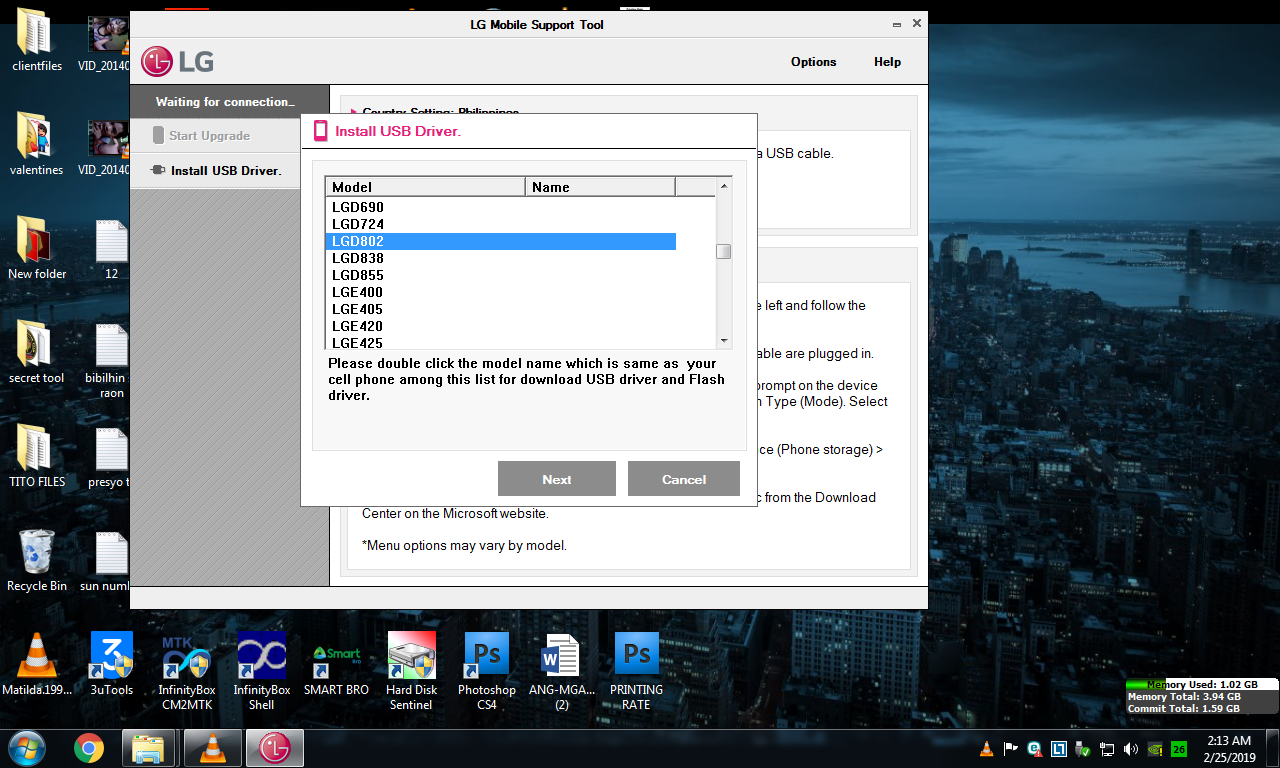Close the LG Mobile Support Tool window
Screen dimensions: 1280x768
(916, 24)
